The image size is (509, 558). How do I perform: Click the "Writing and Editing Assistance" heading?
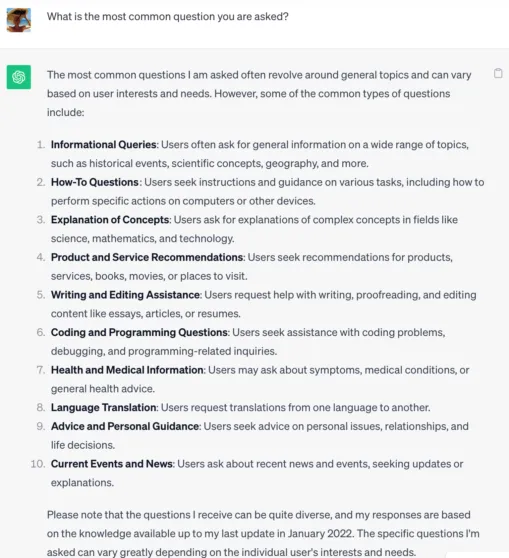point(125,295)
